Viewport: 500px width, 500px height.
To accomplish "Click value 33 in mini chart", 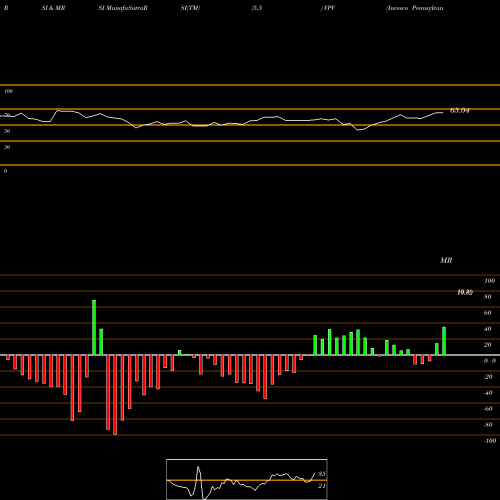I will coord(321,474).
